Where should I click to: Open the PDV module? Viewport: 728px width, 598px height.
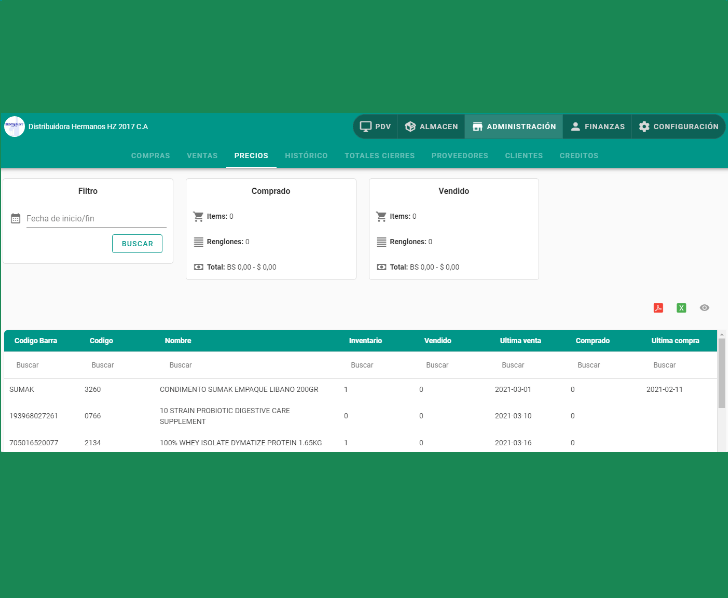(x=375, y=127)
